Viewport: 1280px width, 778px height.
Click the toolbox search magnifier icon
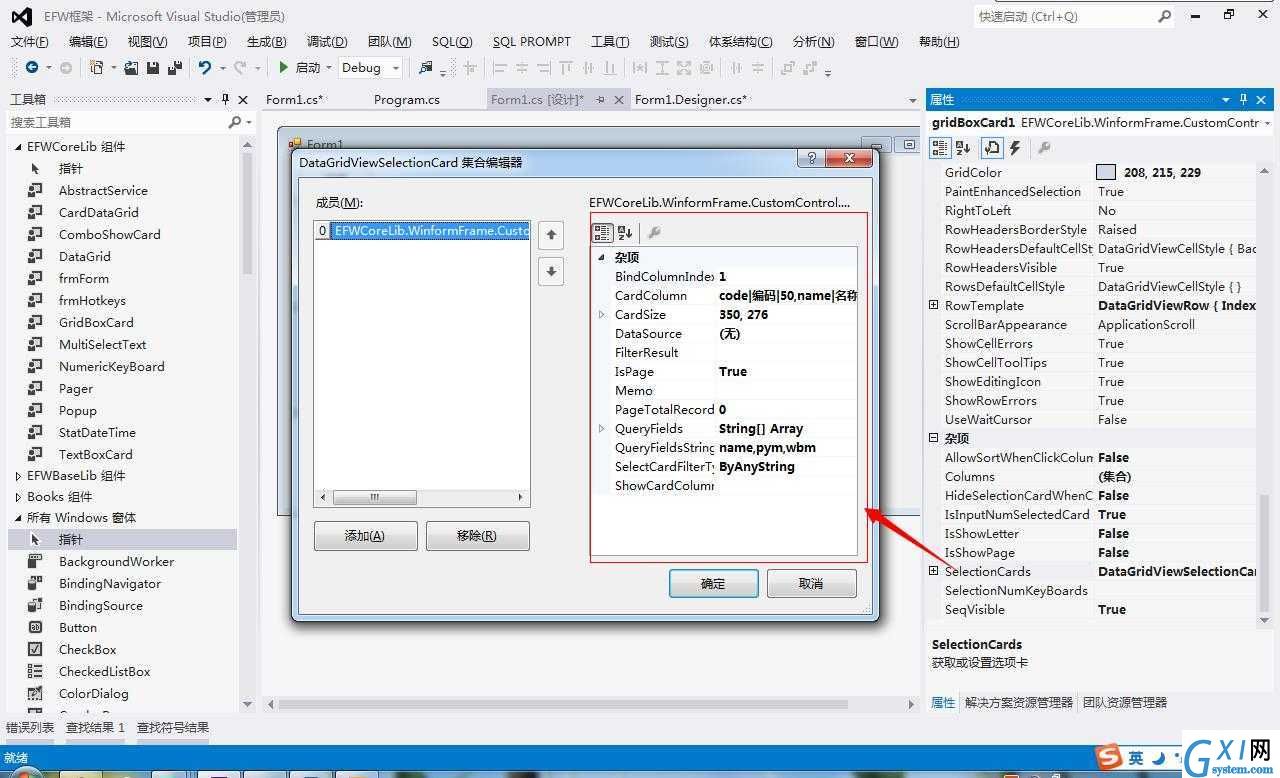235,122
